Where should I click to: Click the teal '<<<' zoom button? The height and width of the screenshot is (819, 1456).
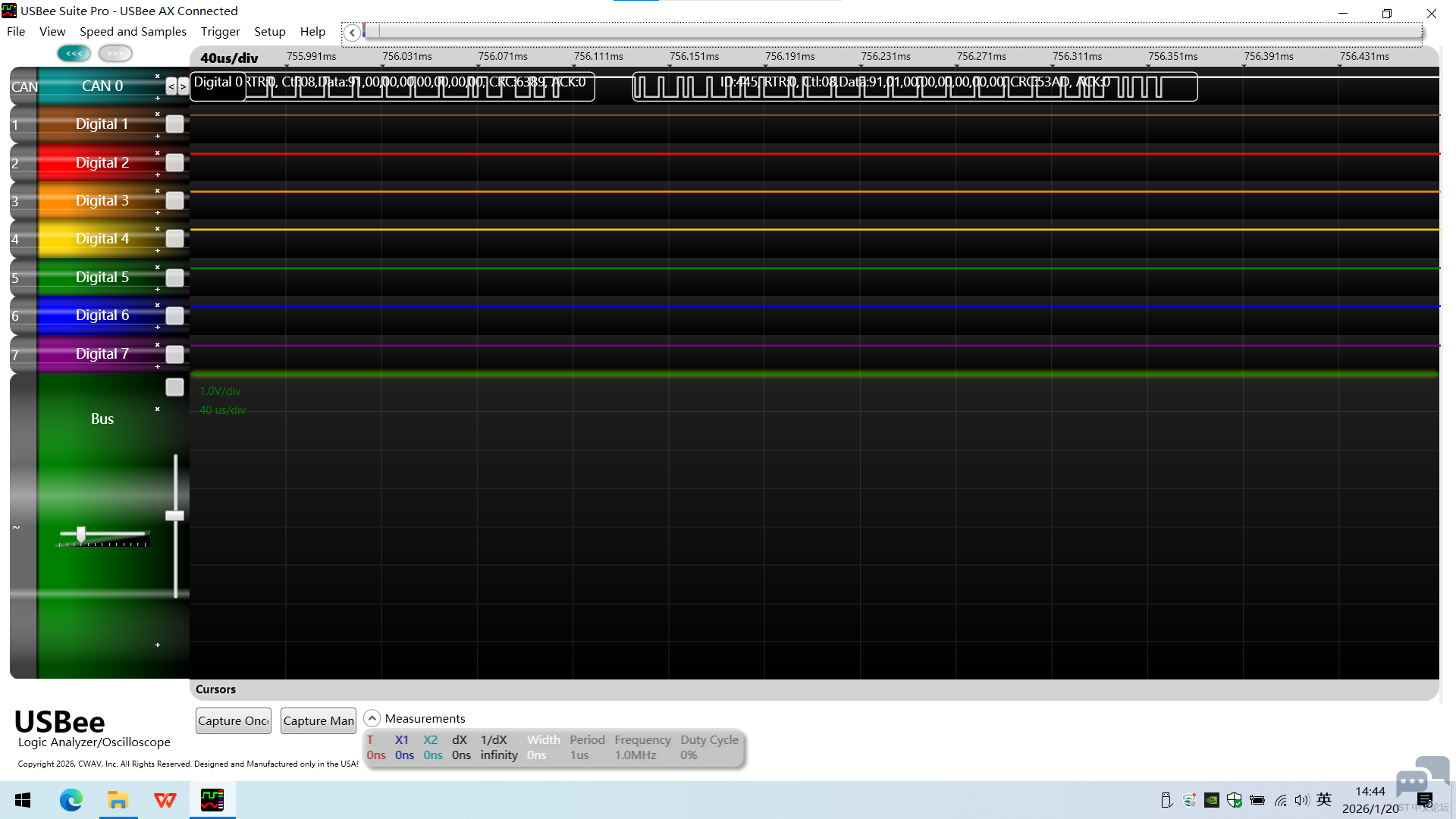point(74,53)
